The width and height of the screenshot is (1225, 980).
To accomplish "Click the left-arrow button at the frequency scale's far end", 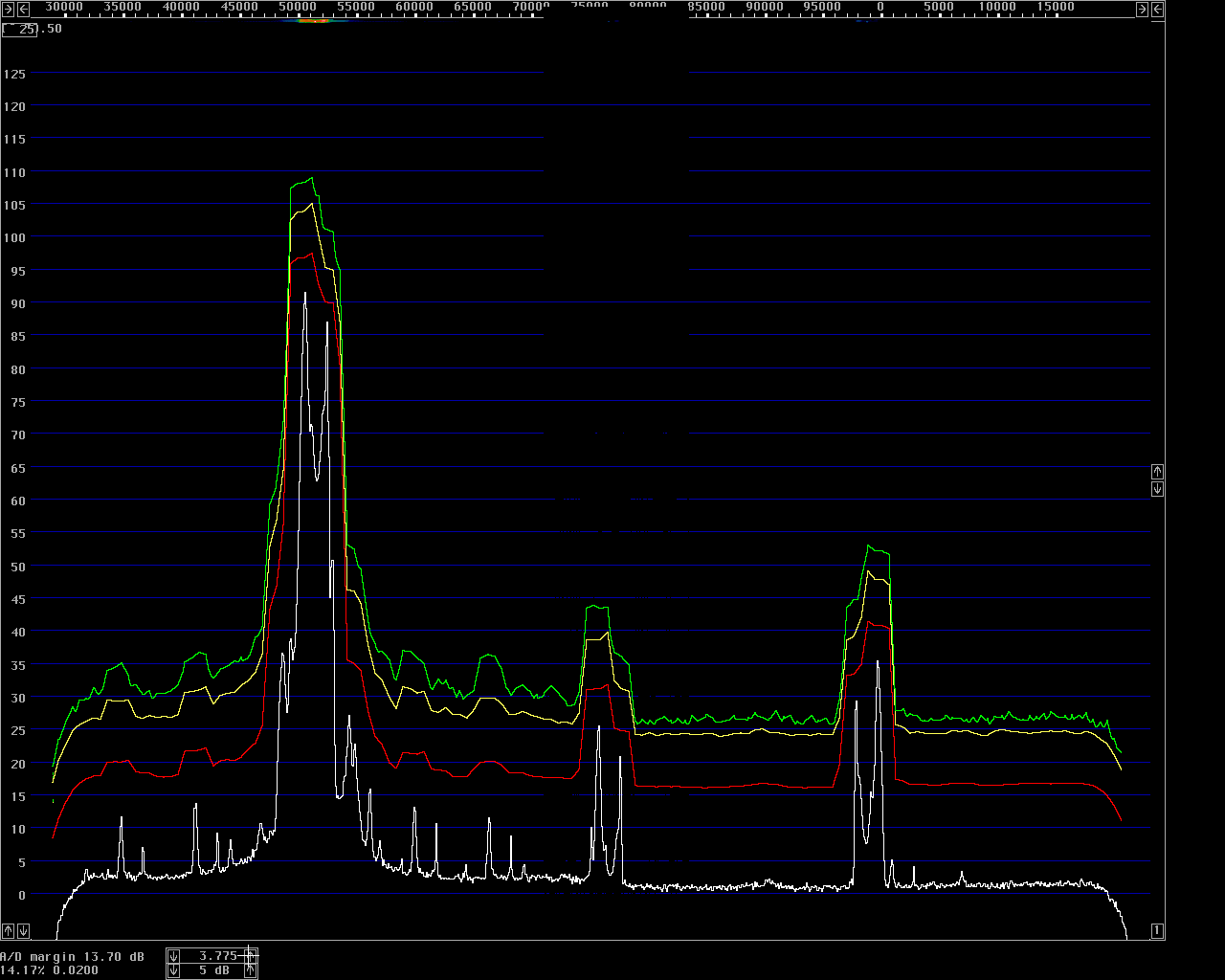I will pyautogui.click(x=1157, y=10).
